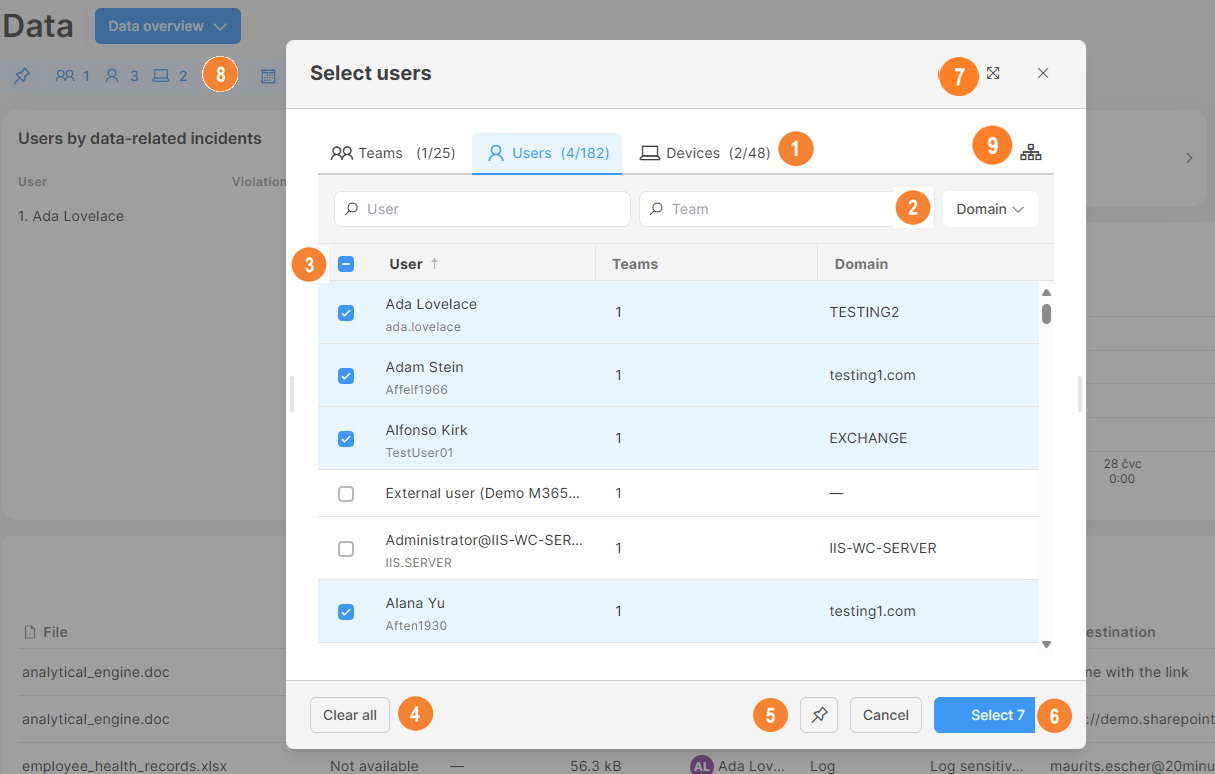This screenshot has width=1215, height=774.
Task: Open the Domain filter dropdown
Action: [989, 209]
